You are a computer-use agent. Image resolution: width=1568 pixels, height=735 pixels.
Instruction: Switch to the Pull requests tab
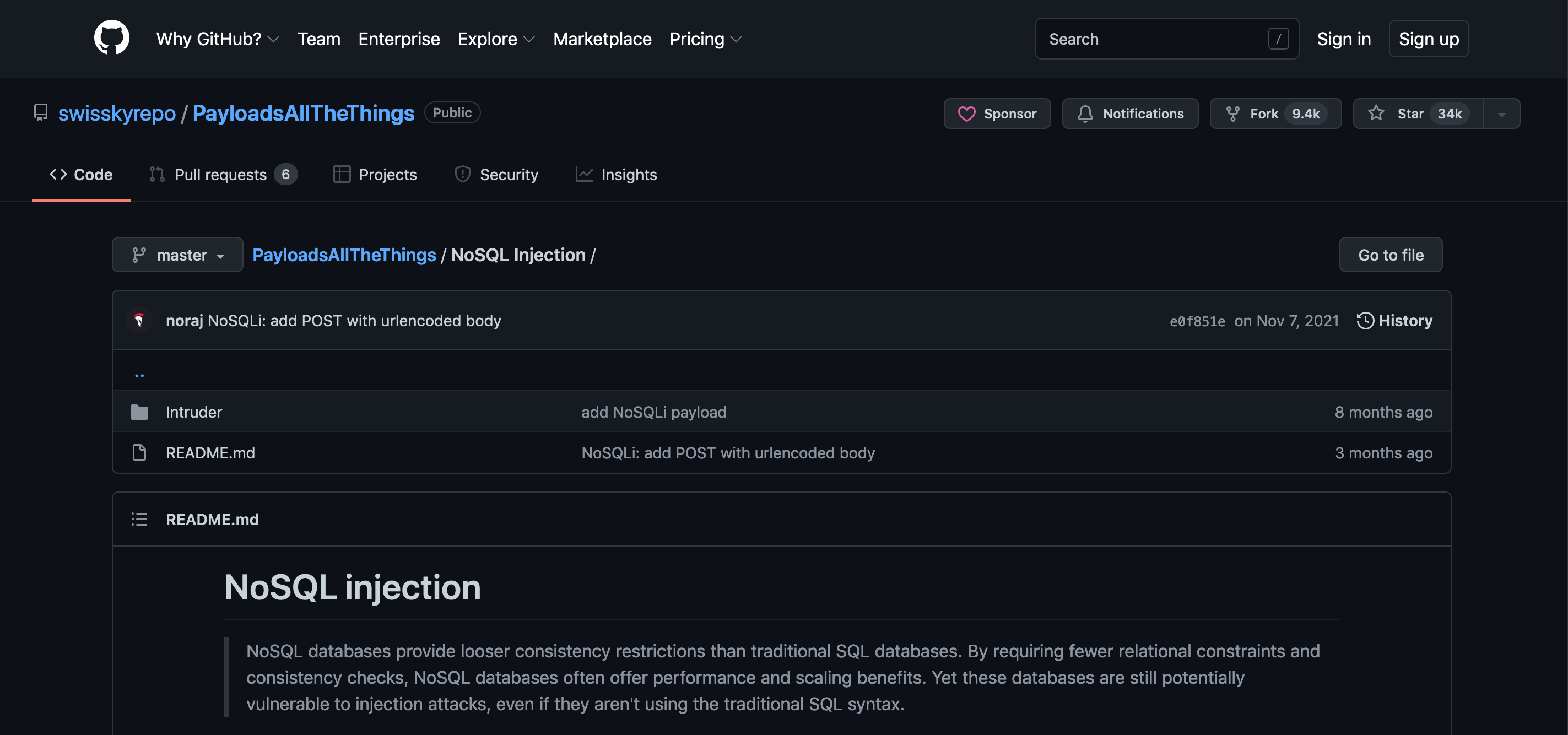223,175
